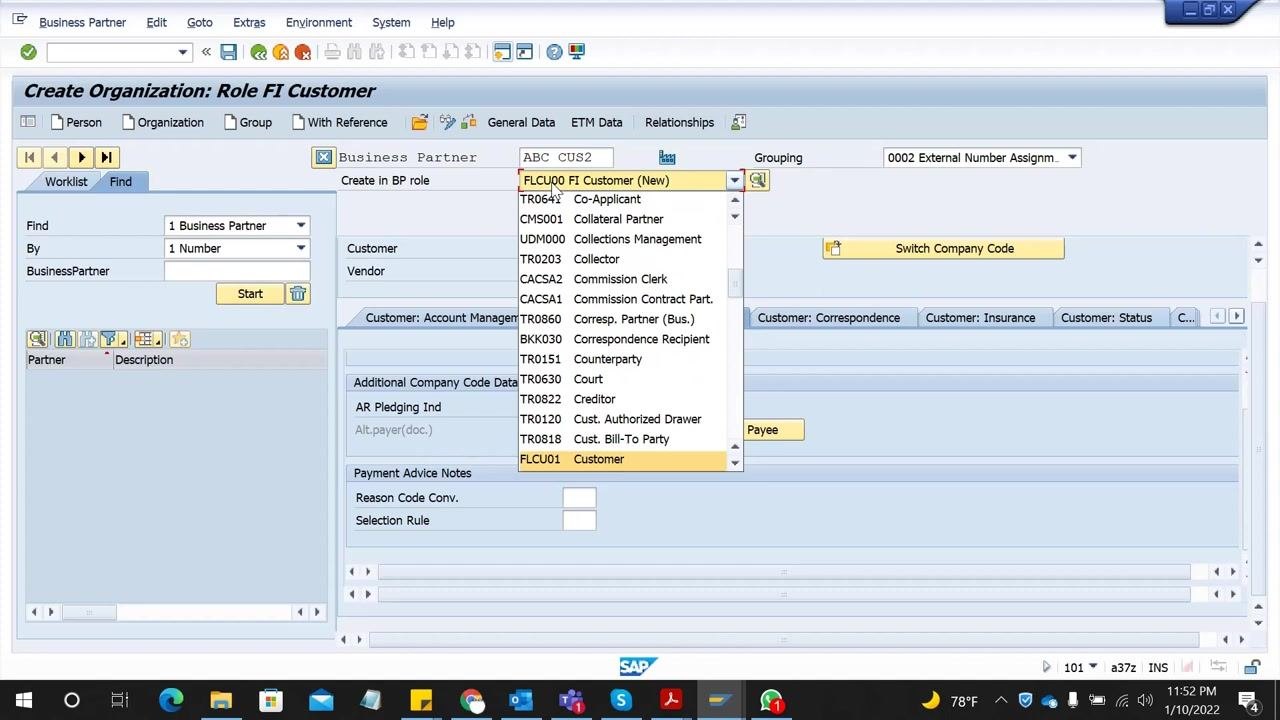Click the Set filter funnel icon
This screenshot has height=720, width=1280.
coord(111,339)
